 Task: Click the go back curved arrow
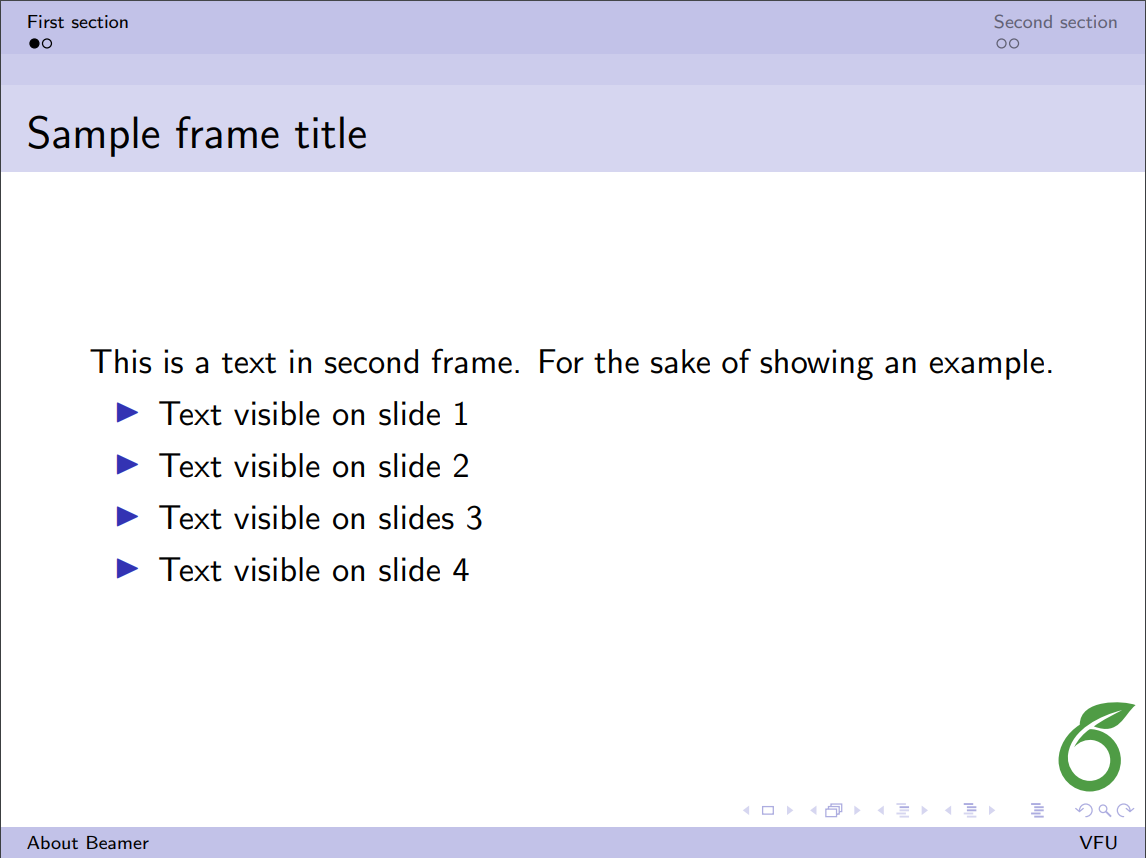pos(1083,810)
